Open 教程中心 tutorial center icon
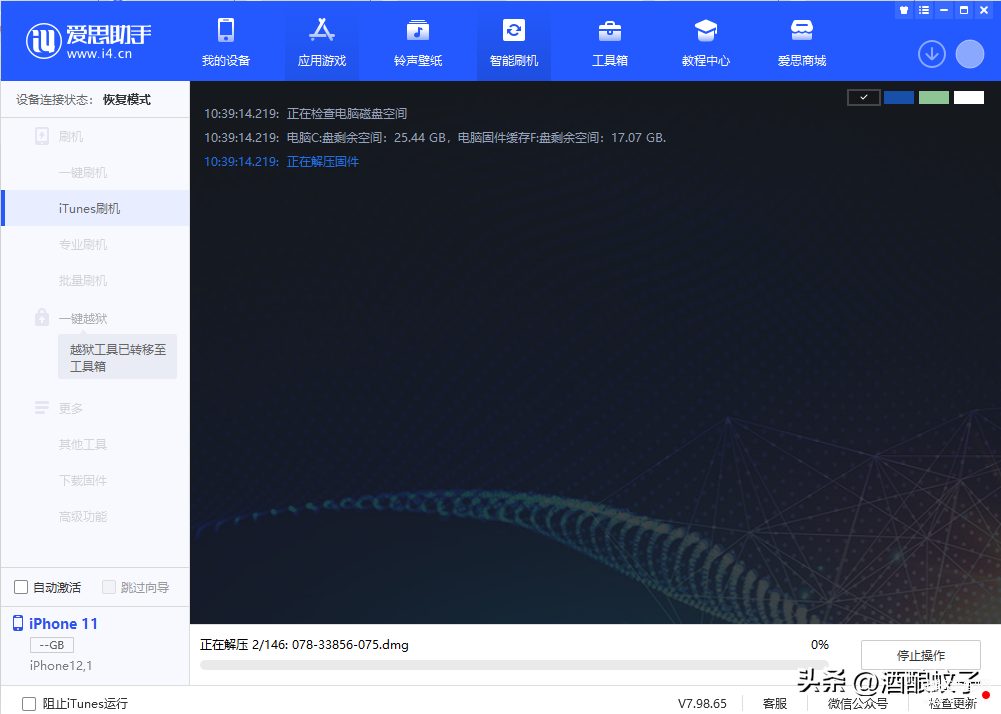Screen dimensions: 1001x714 coord(706,31)
